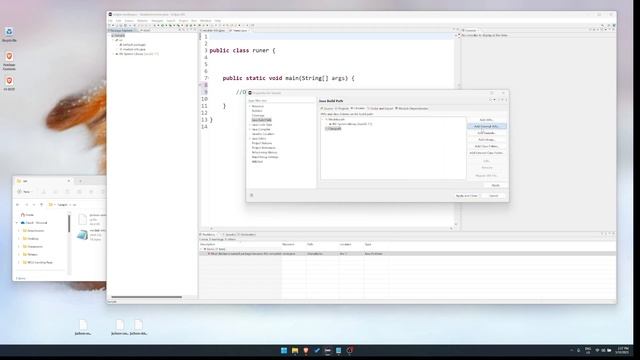Viewport: 640px width, 360px height.
Task: Collapse the src folder in Package Explorer
Action: (114, 40)
